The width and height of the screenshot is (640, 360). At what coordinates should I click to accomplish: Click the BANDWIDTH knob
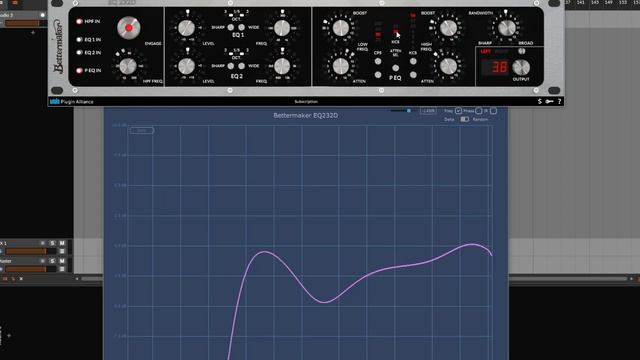(x=507, y=28)
